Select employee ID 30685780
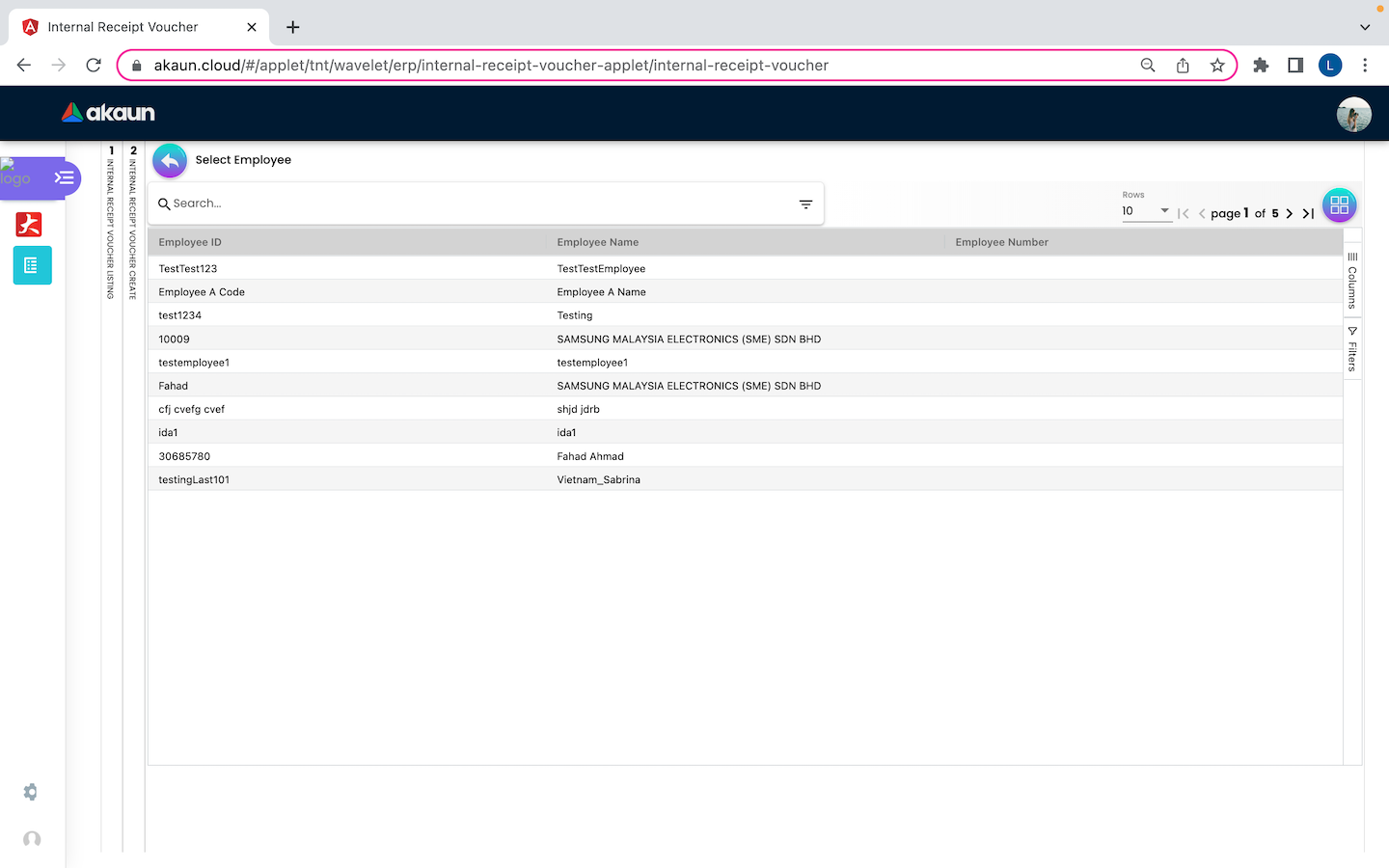 (x=184, y=456)
